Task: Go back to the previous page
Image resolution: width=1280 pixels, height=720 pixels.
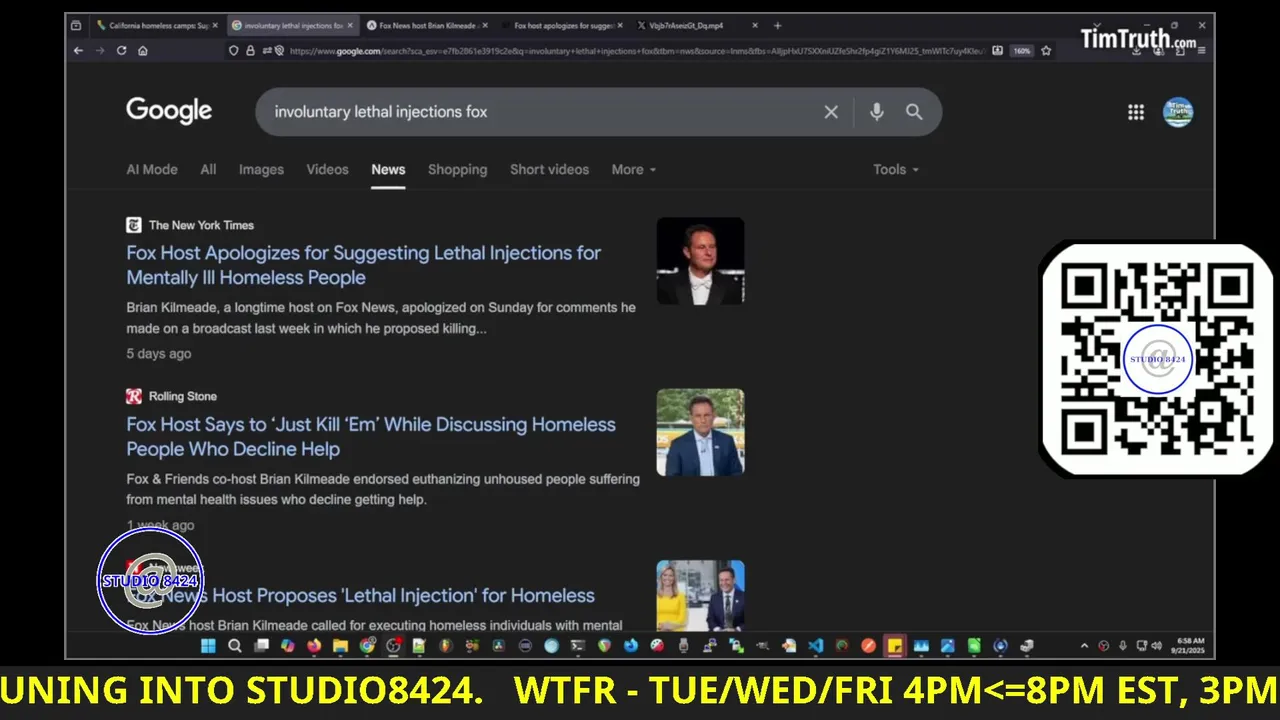Action: pyautogui.click(x=78, y=51)
